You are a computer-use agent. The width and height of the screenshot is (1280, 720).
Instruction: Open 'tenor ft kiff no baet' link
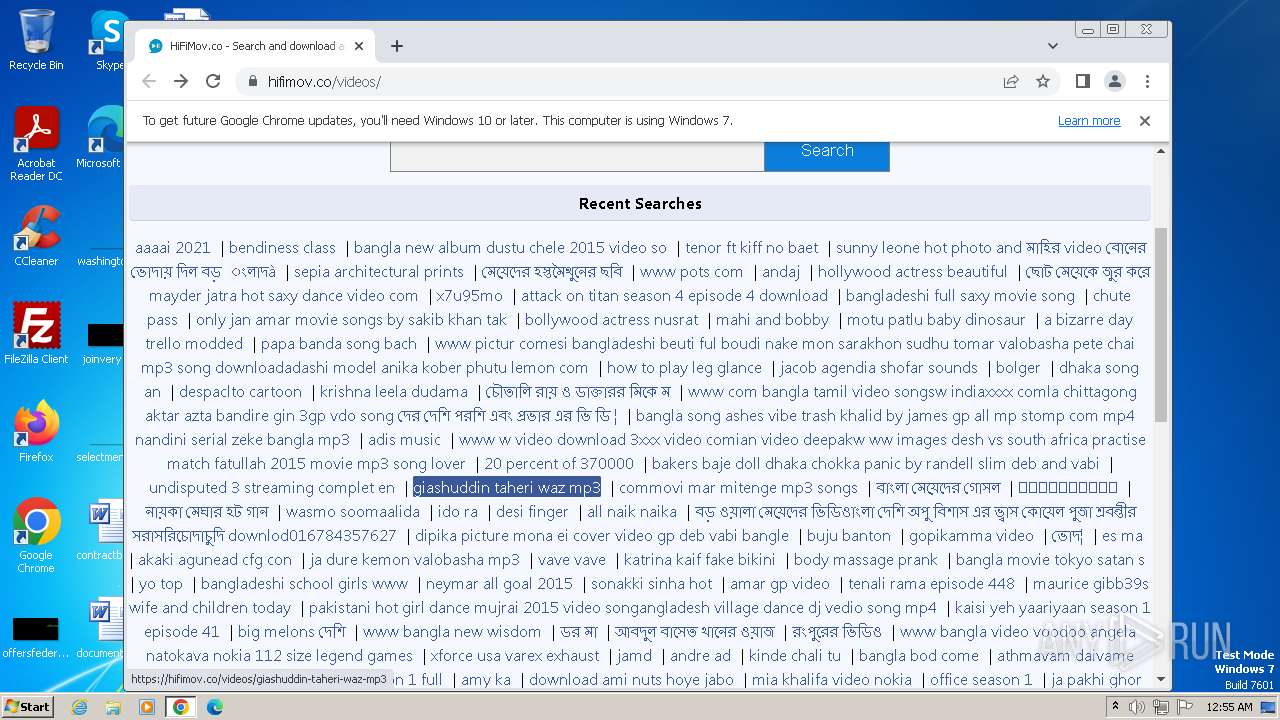coord(752,248)
